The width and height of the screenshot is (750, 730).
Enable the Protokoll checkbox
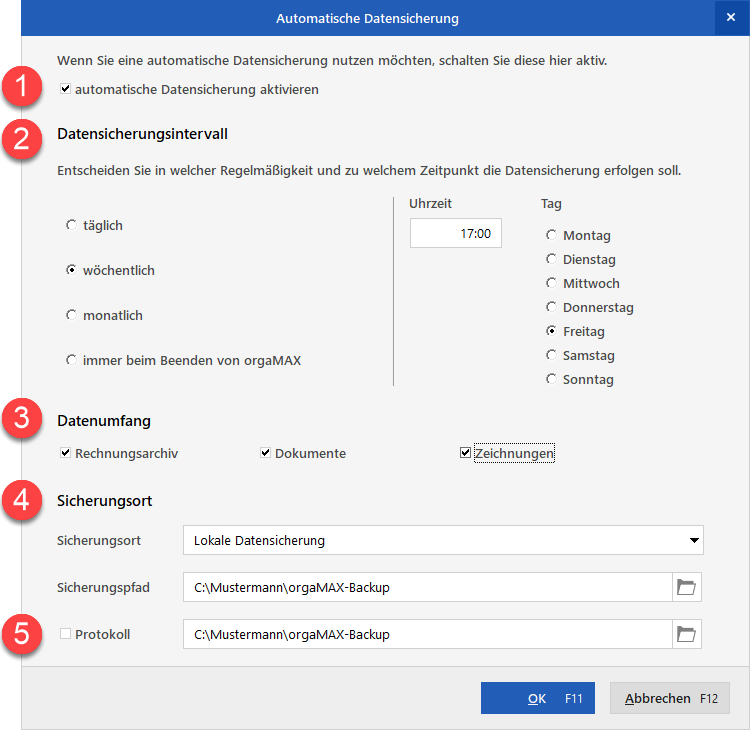coord(66,634)
